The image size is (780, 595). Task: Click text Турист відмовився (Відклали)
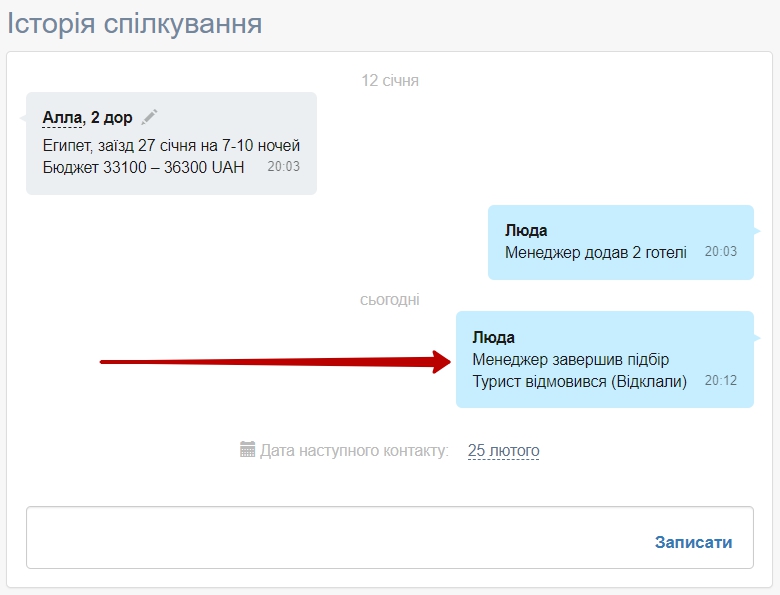(x=580, y=382)
